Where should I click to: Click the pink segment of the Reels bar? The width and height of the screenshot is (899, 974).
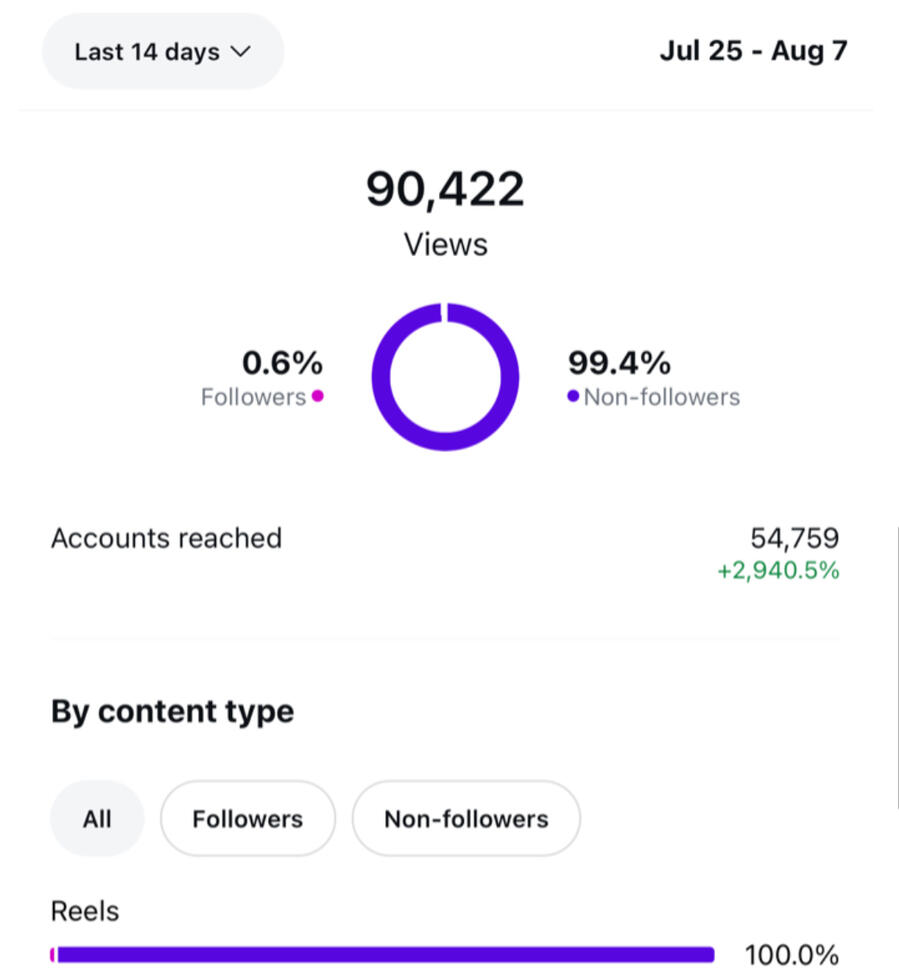pos(52,955)
